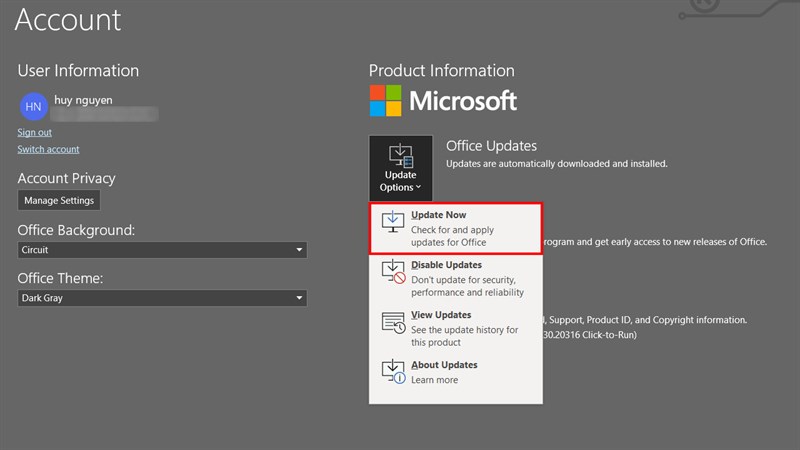Click the Disable Updates icon
Viewport: 800px width, 450px height.
click(393, 271)
